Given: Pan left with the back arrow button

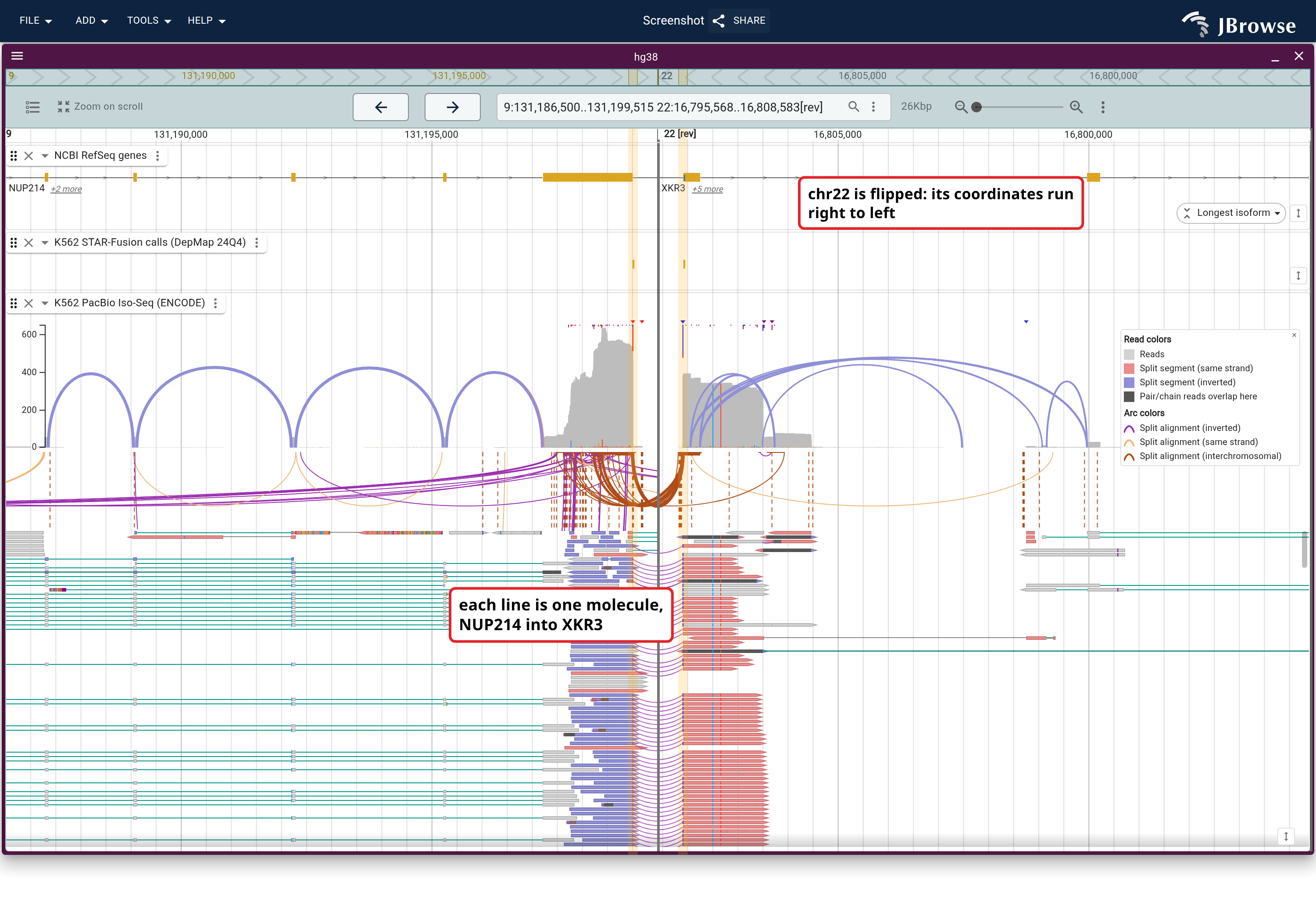Looking at the screenshot, I should pos(380,107).
